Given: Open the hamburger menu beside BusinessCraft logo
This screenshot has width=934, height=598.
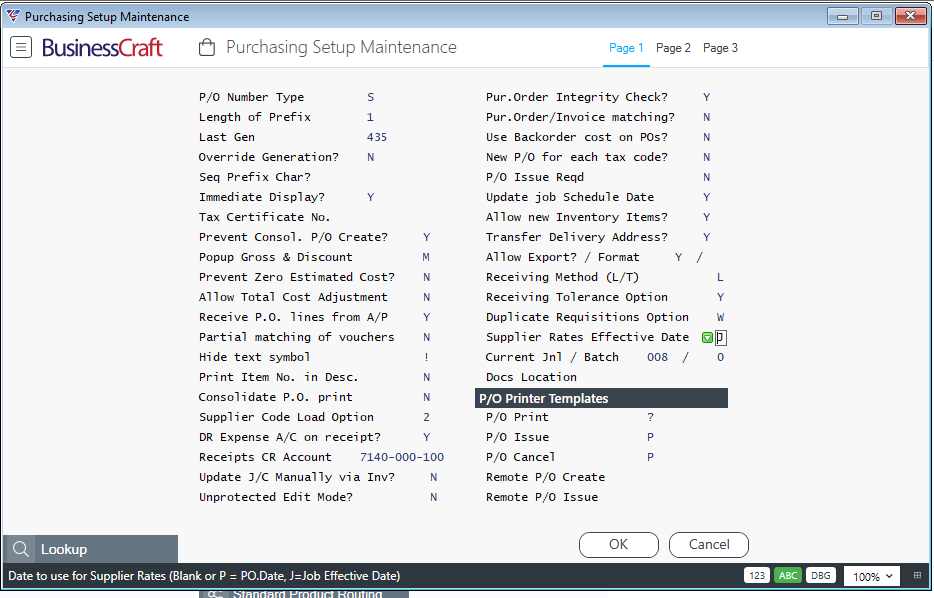Looking at the screenshot, I should pyautogui.click(x=21, y=47).
